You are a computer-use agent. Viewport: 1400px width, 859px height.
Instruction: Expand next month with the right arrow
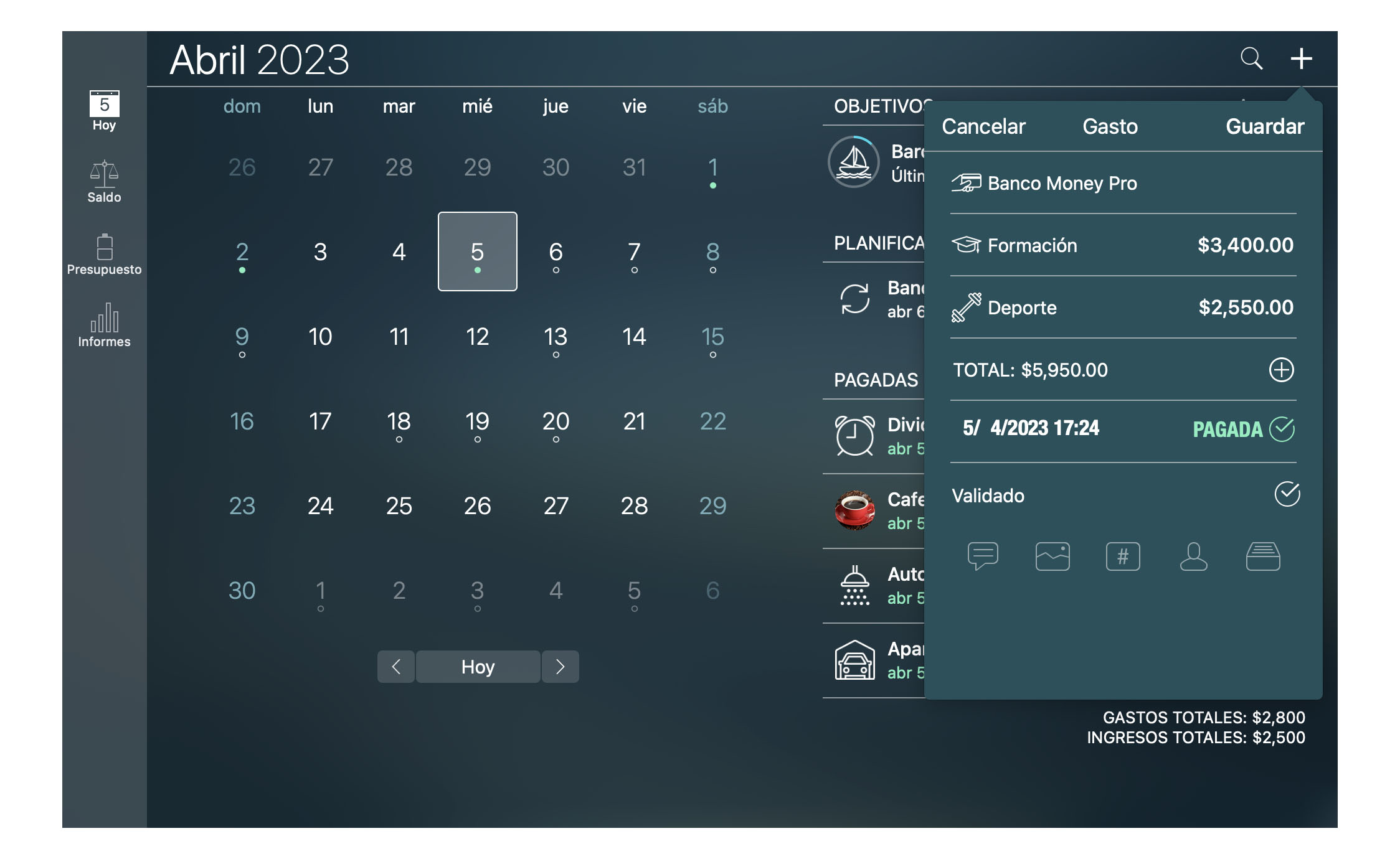pyautogui.click(x=560, y=666)
